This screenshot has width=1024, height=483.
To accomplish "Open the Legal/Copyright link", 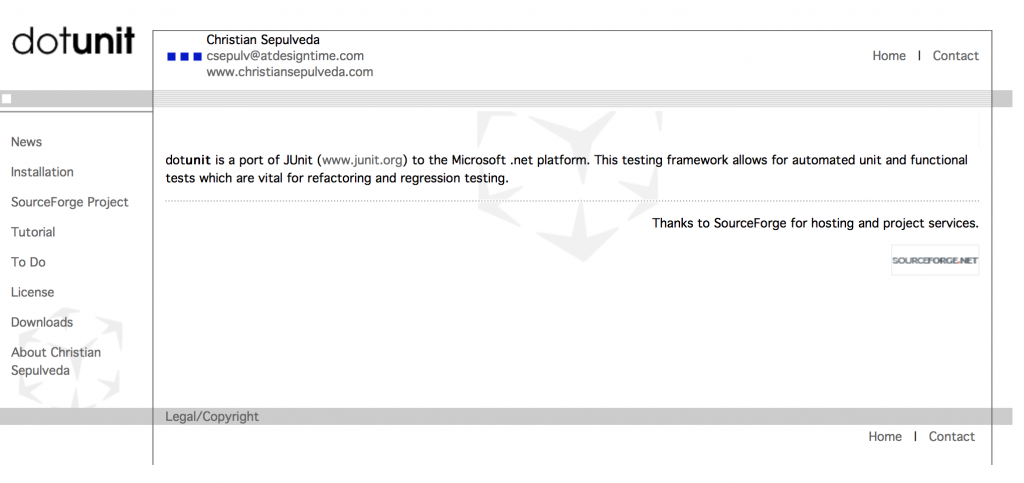I will point(212,416).
